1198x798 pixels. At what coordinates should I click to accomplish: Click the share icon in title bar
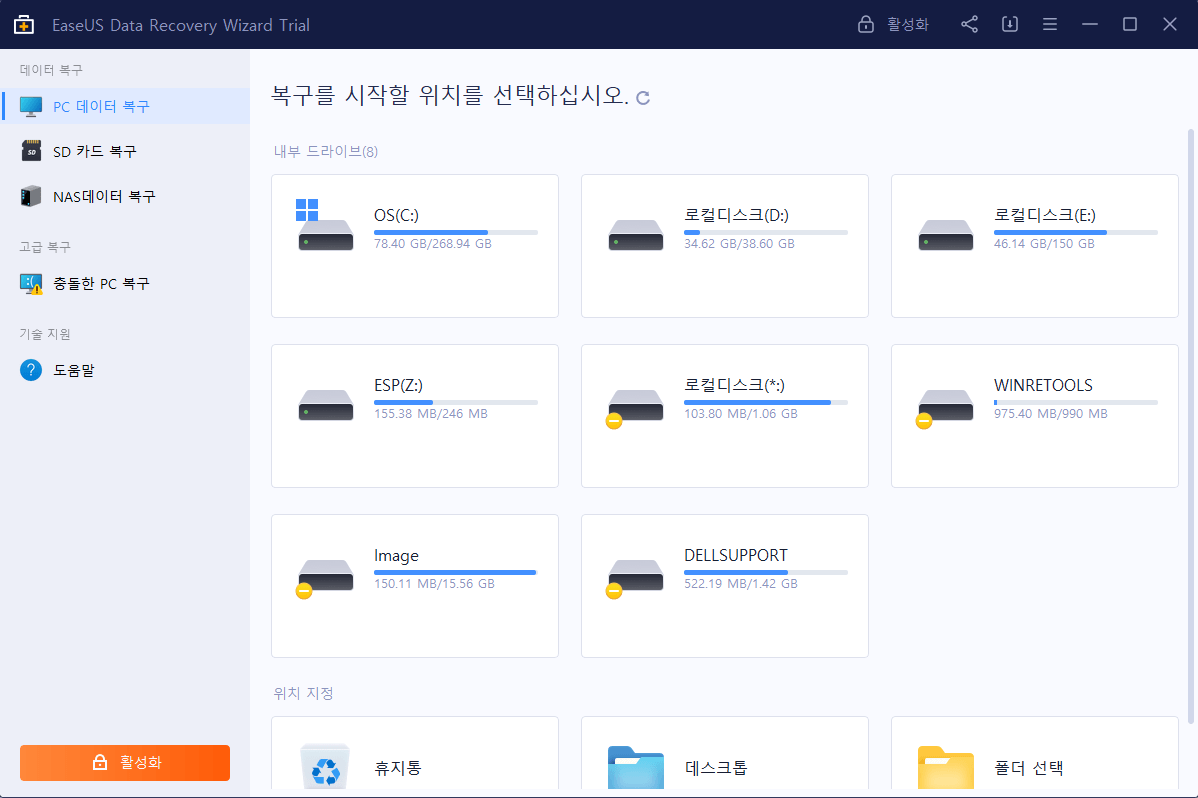[x=969, y=25]
